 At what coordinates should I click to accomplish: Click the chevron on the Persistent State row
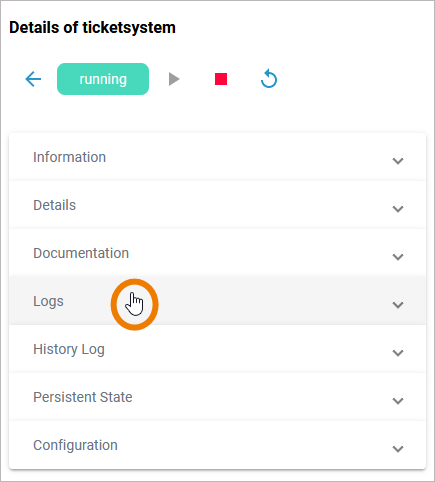coord(398,401)
